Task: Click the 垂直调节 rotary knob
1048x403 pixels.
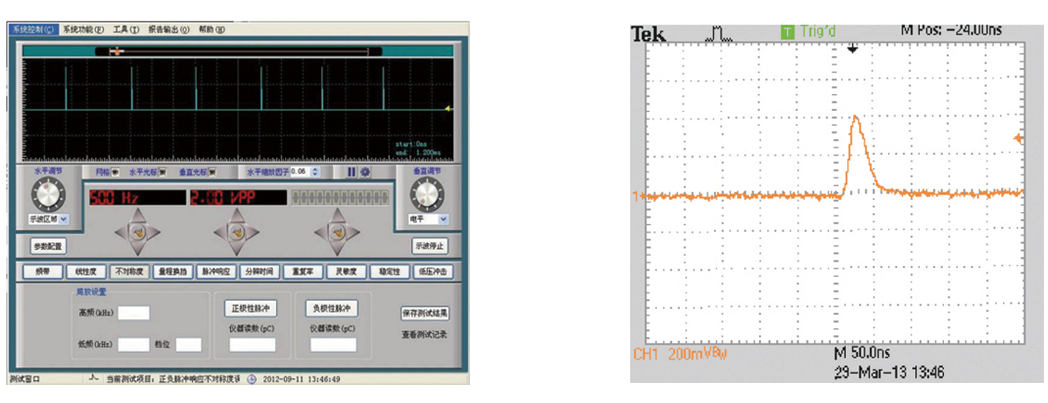Action: pos(427,194)
